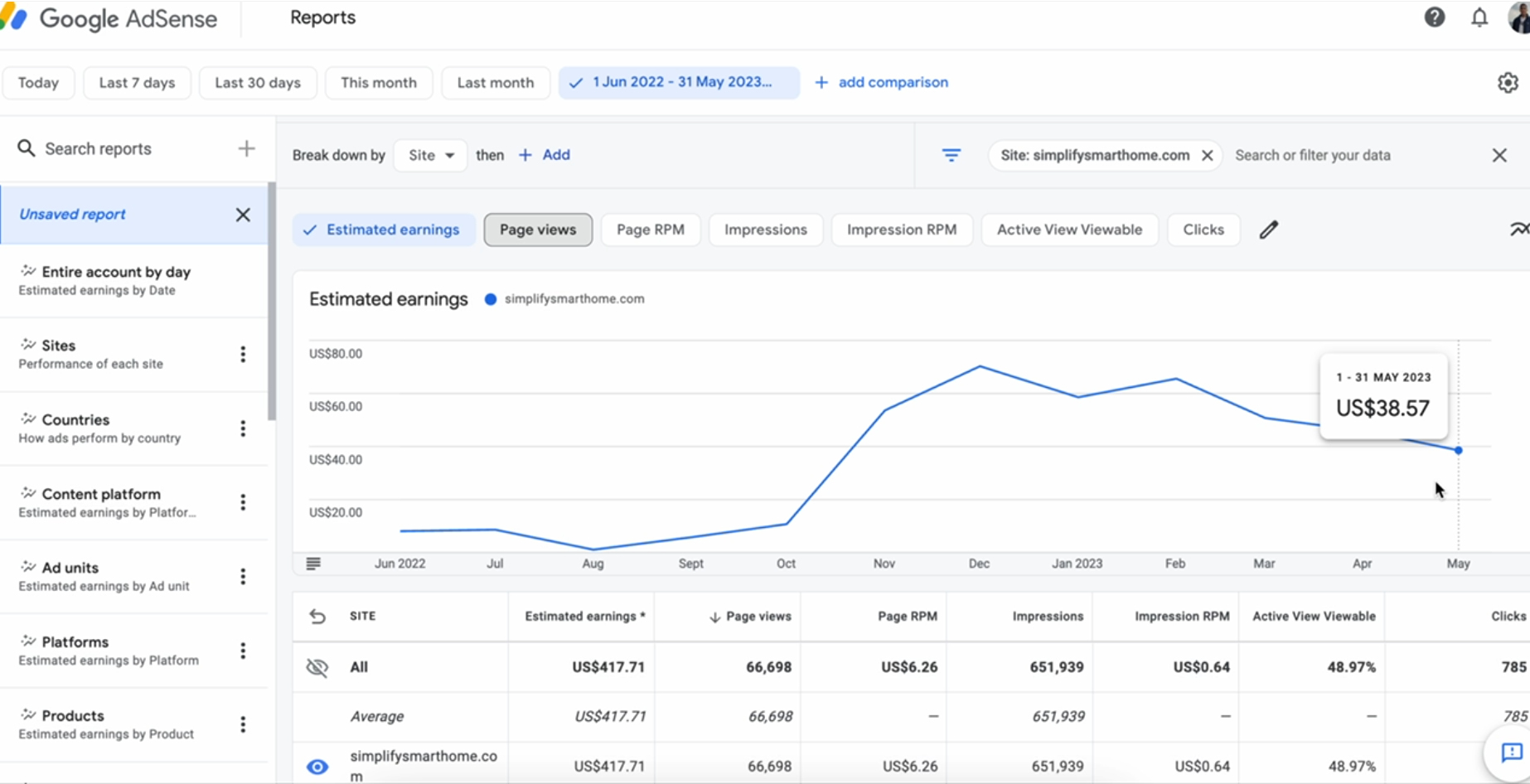Open options menu for Ad units report
This screenshot has height=784, width=1530.
(243, 577)
